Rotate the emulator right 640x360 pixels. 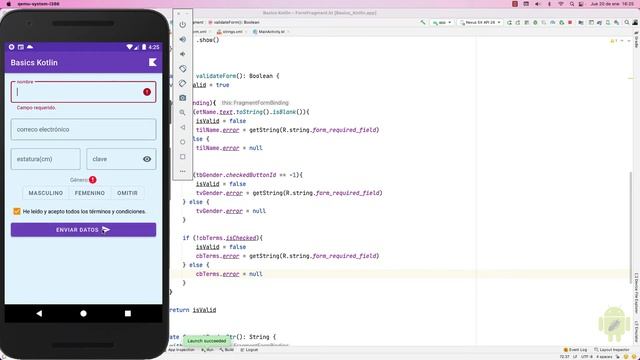tap(182, 83)
